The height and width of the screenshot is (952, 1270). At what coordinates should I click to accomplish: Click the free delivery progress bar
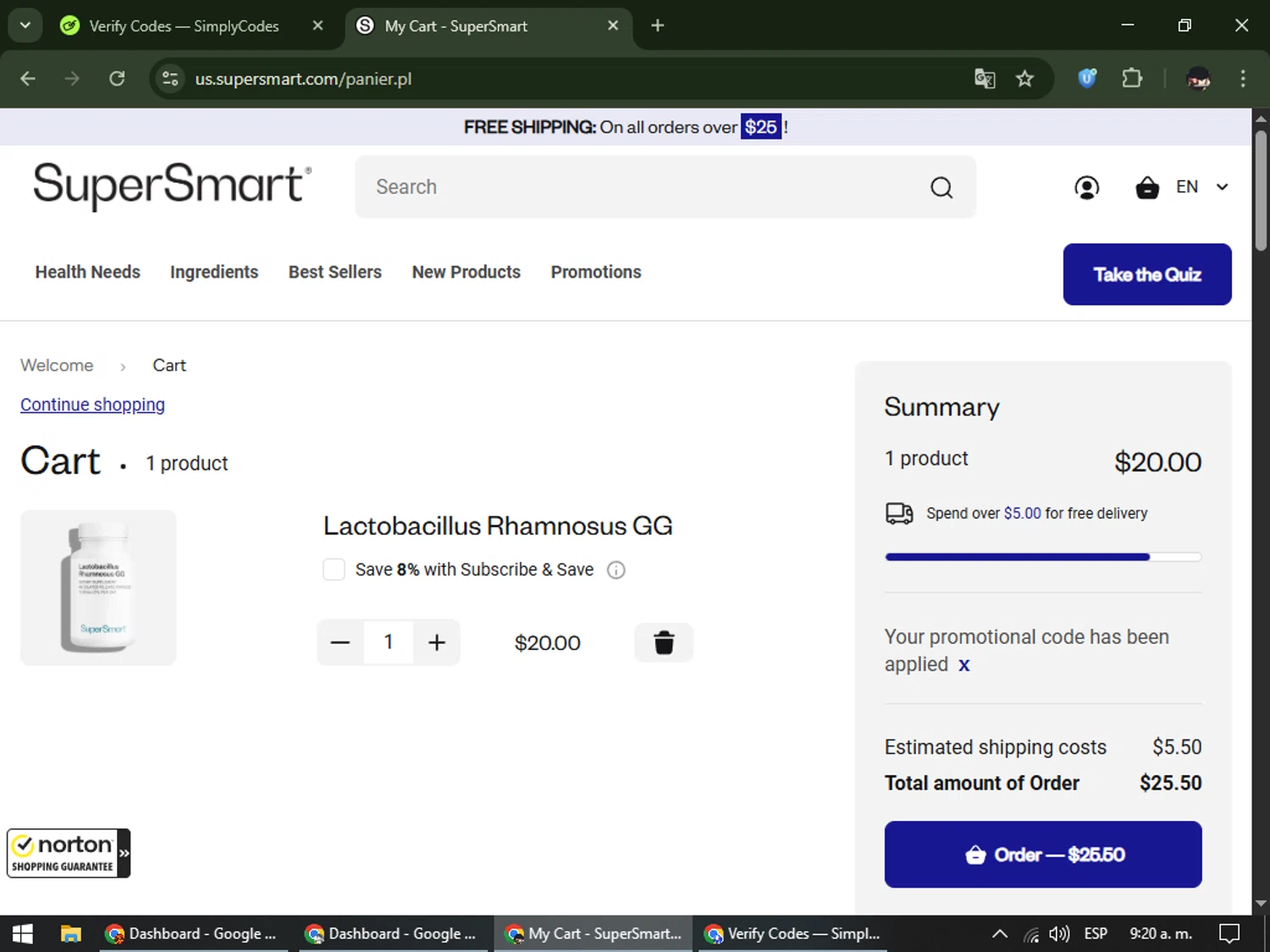pos(1043,557)
